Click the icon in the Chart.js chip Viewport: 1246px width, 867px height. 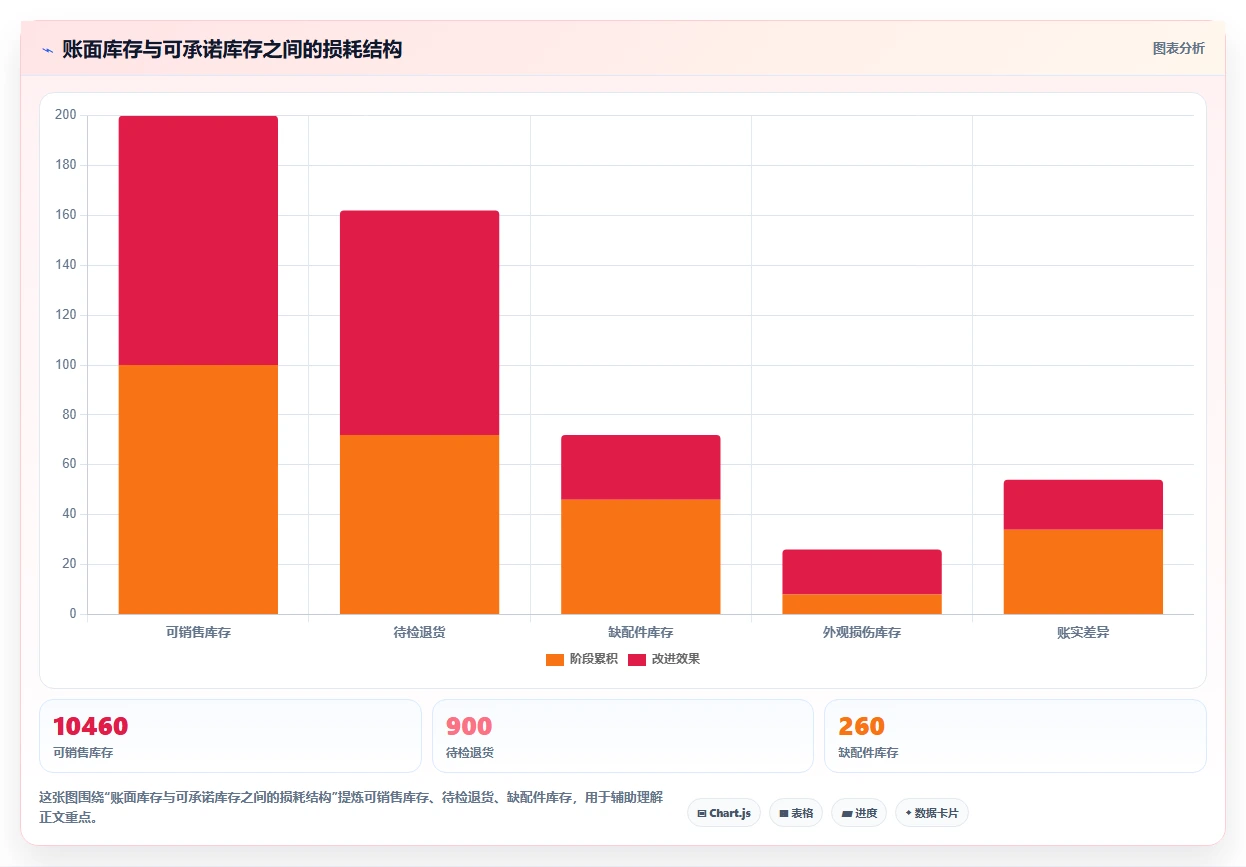click(702, 813)
